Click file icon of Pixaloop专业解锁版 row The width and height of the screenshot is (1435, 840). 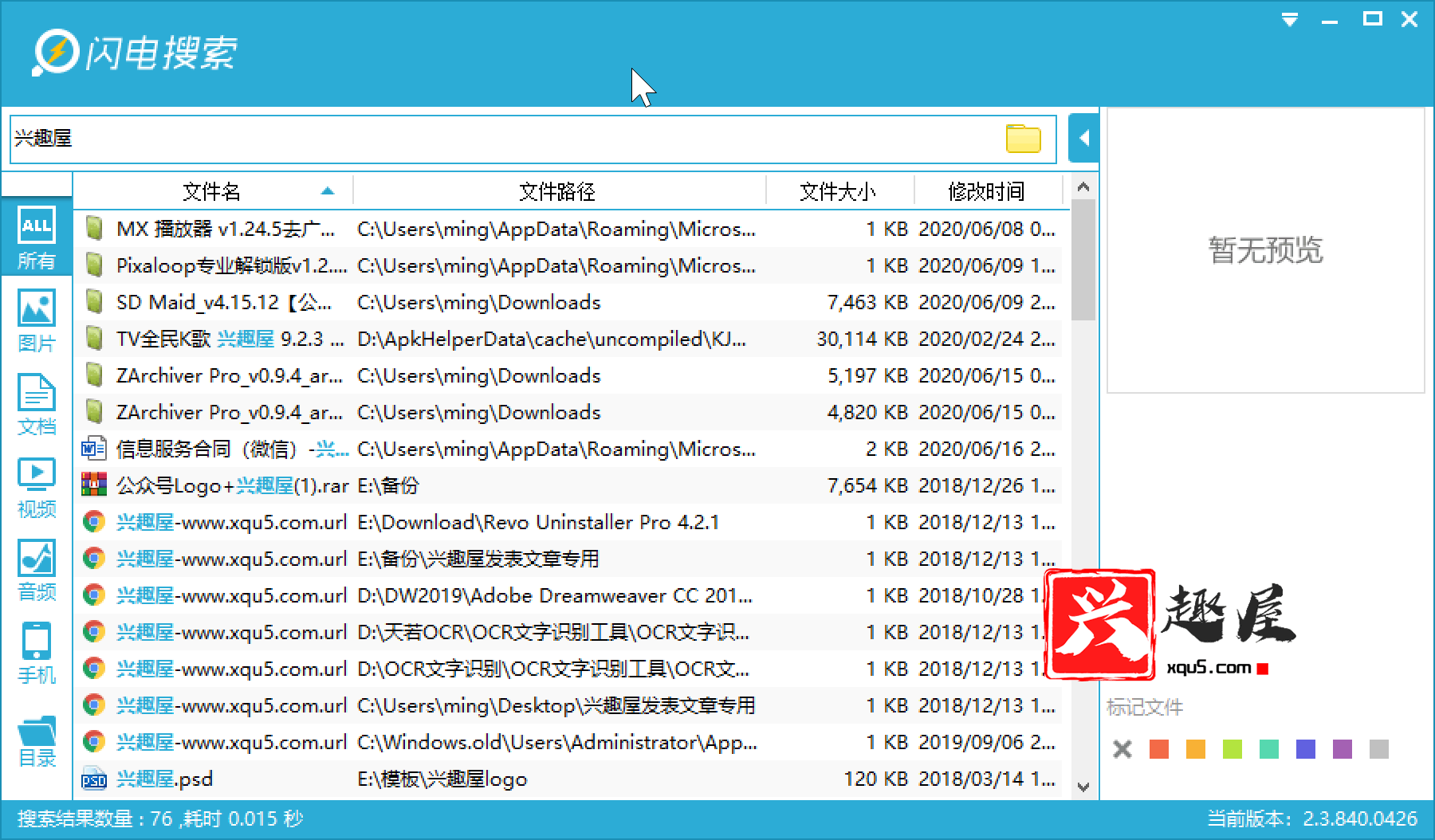tap(94, 265)
